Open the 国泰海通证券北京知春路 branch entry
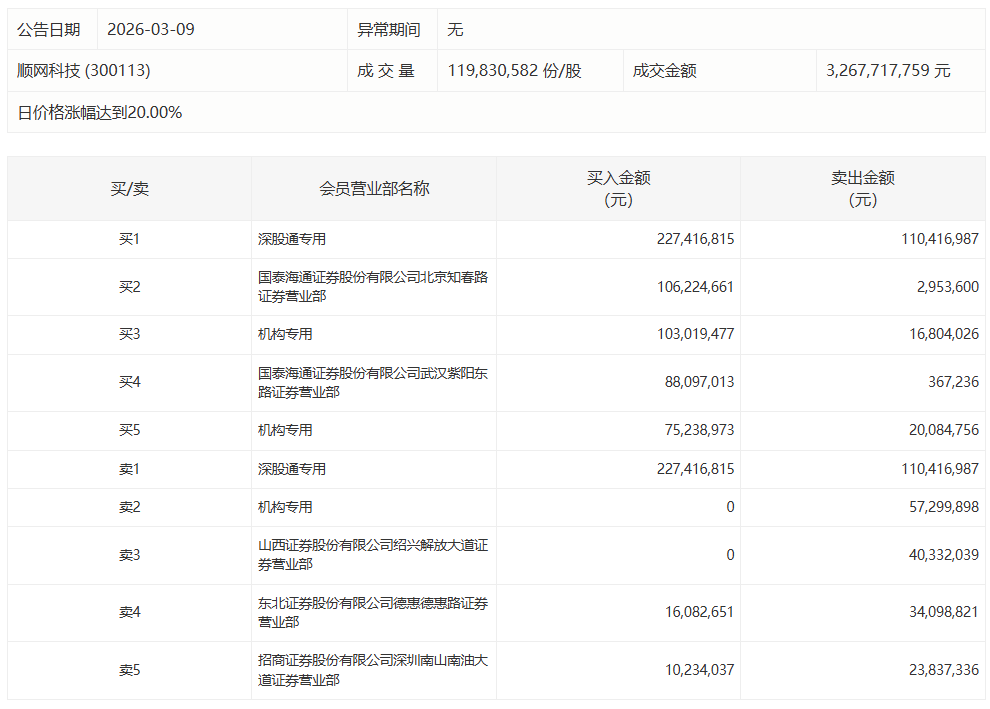 (372, 286)
